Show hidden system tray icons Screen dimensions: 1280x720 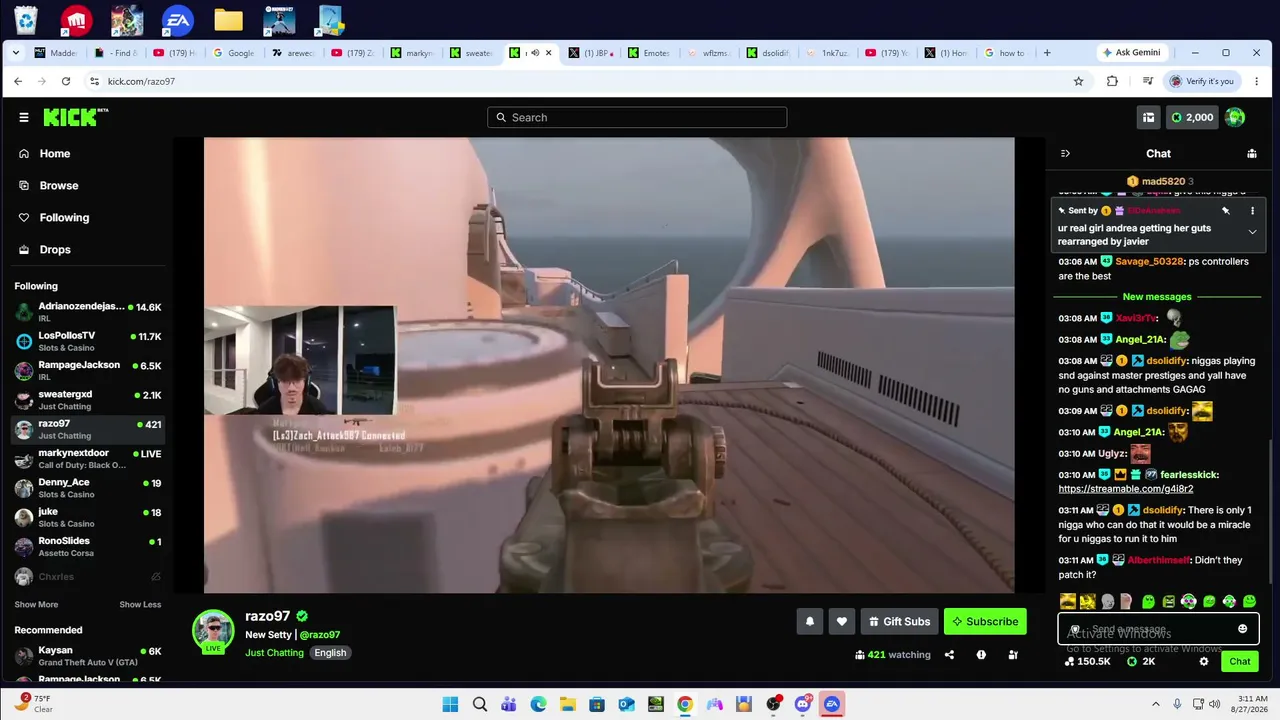[1156, 704]
